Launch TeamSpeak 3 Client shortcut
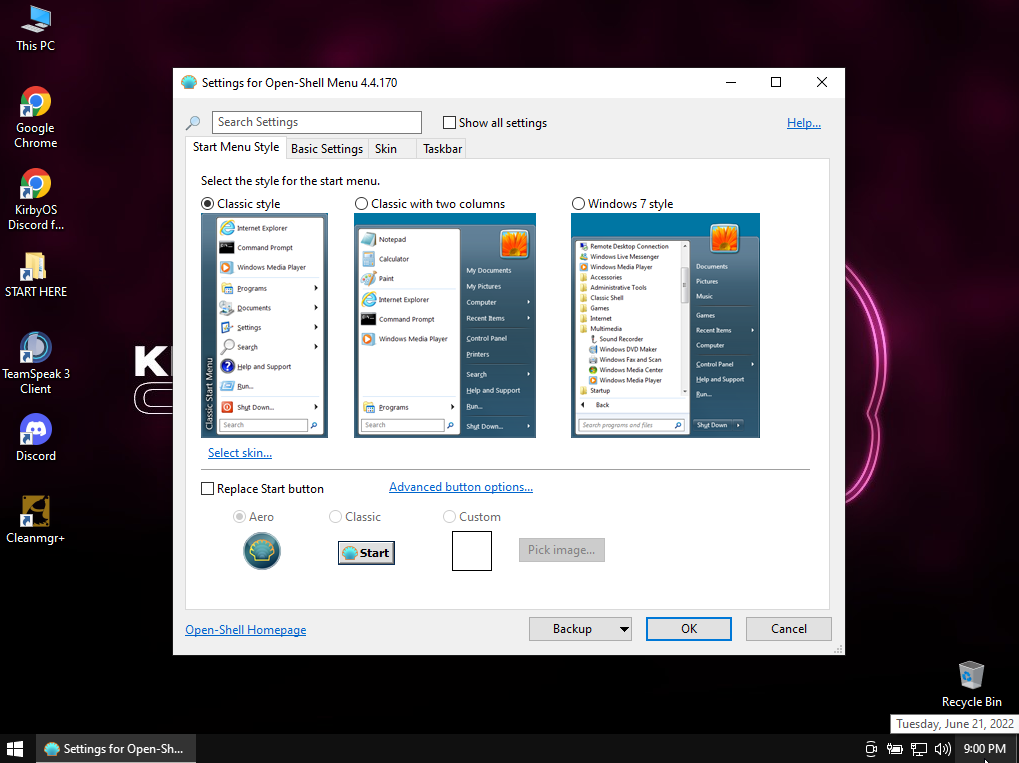Screen dimensions: 1019x763 [x=36, y=363]
